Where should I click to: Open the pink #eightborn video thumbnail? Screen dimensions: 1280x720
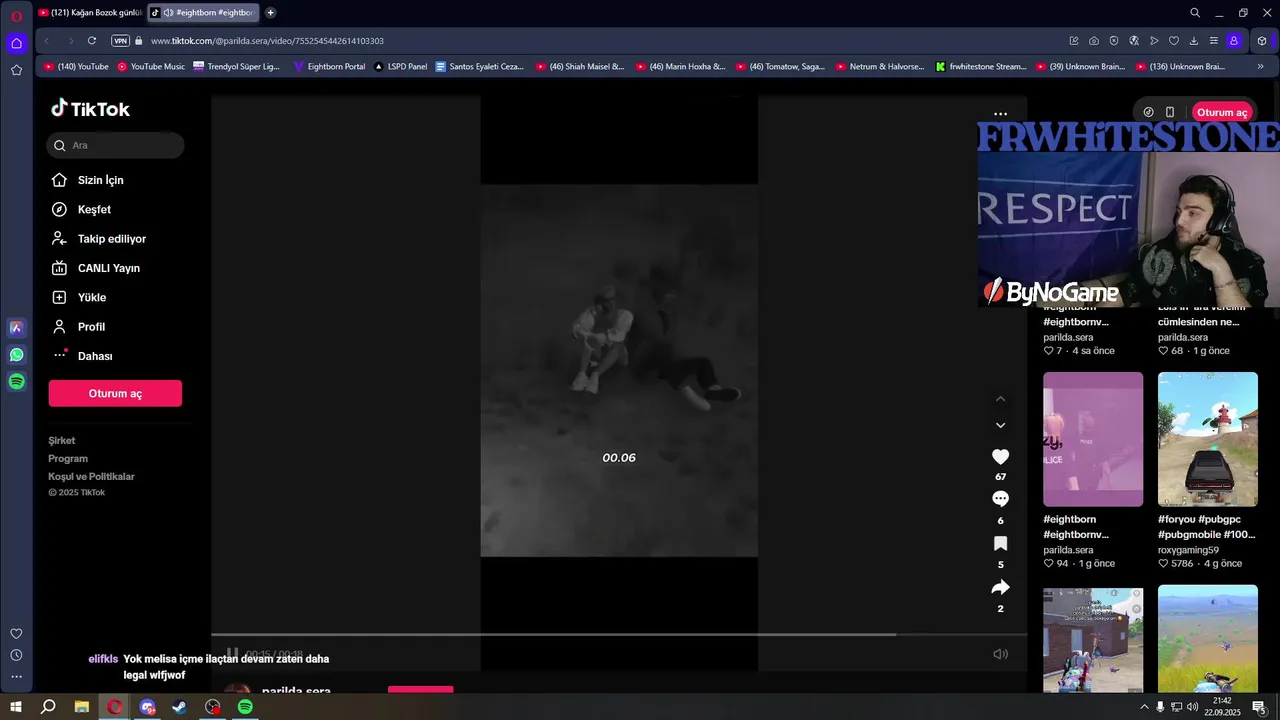(1093, 439)
